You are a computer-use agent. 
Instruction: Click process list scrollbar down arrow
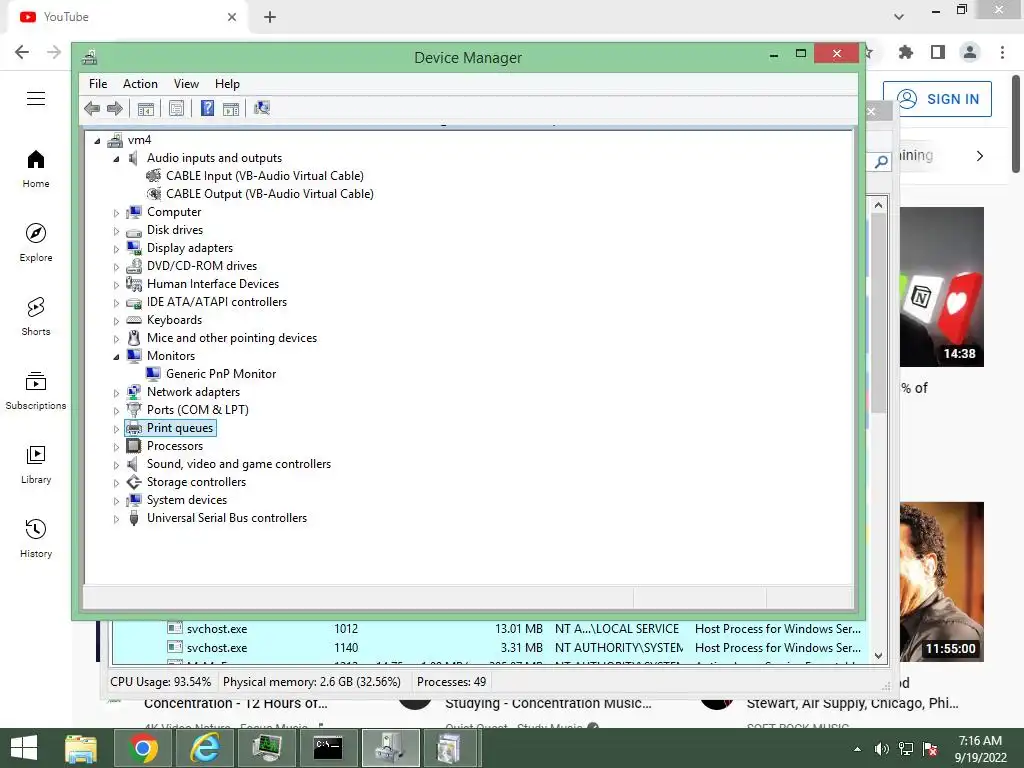tap(878, 656)
